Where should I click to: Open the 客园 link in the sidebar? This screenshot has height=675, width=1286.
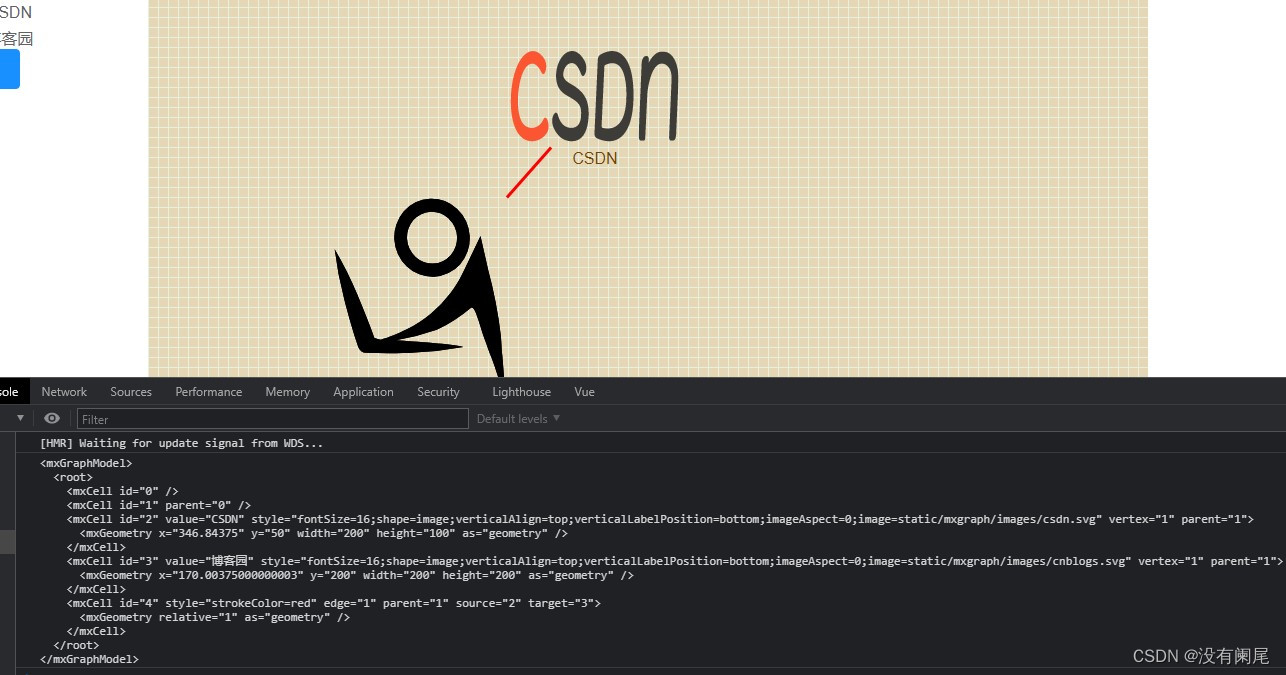tap(17, 38)
